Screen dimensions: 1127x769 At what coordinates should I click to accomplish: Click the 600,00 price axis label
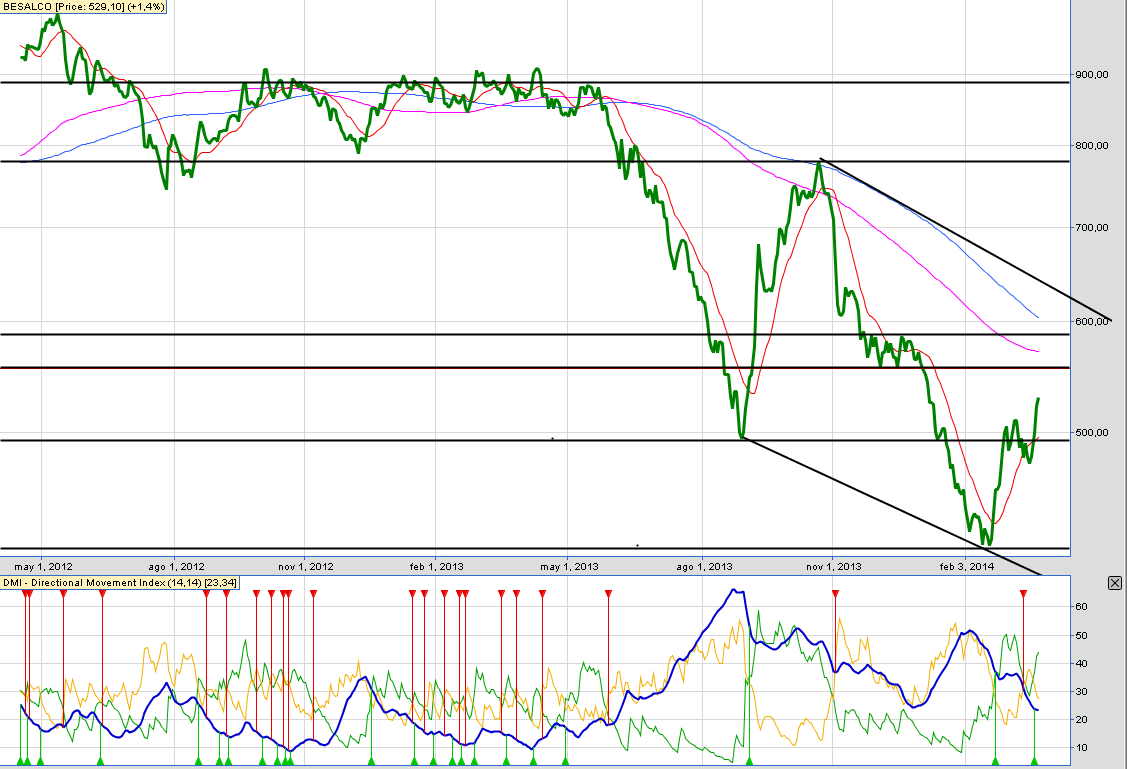click(x=1092, y=321)
